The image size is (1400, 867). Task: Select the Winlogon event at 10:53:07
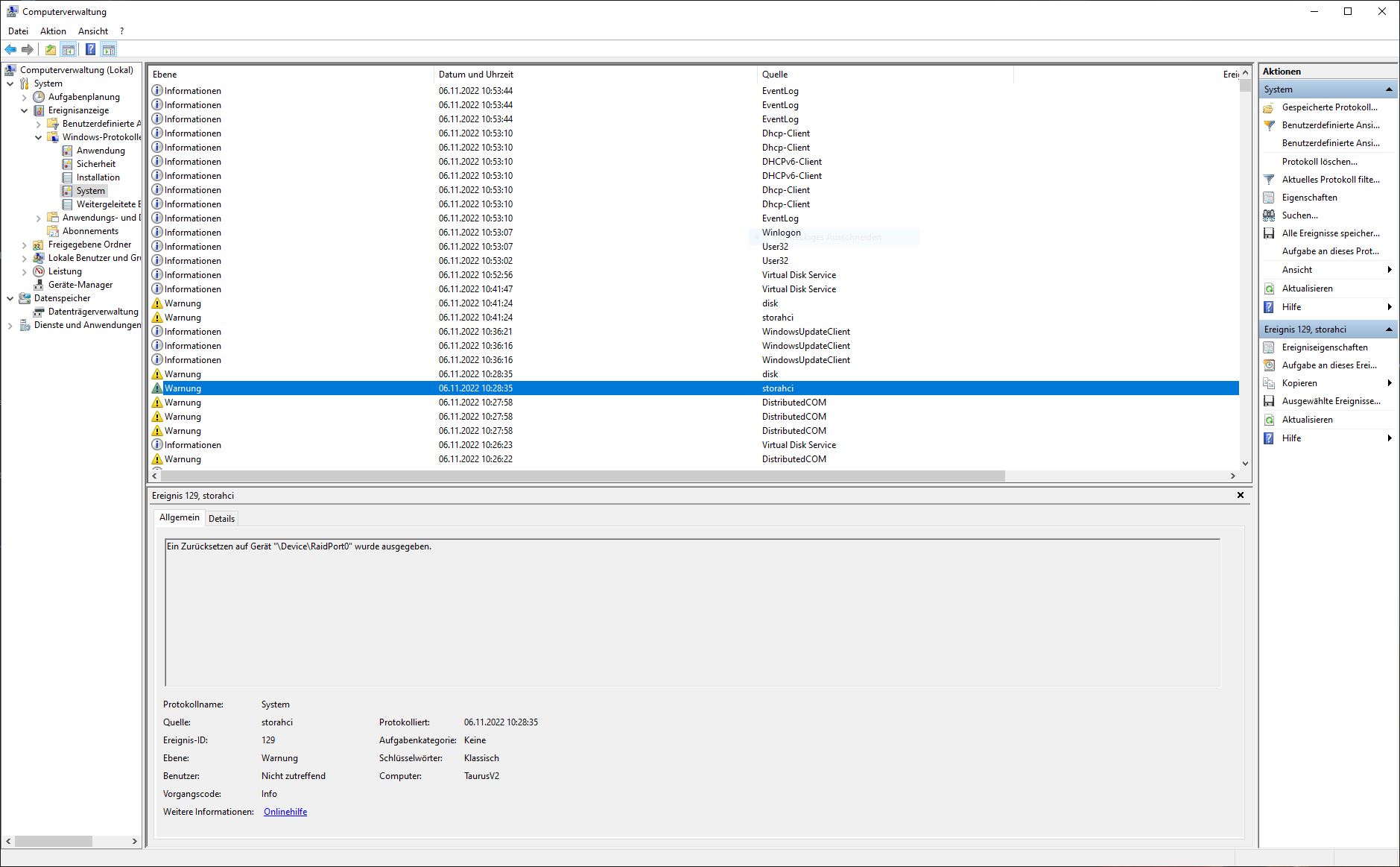(x=694, y=233)
